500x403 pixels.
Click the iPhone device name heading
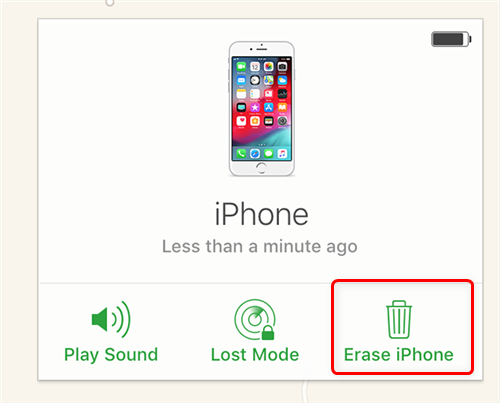[x=261, y=214]
